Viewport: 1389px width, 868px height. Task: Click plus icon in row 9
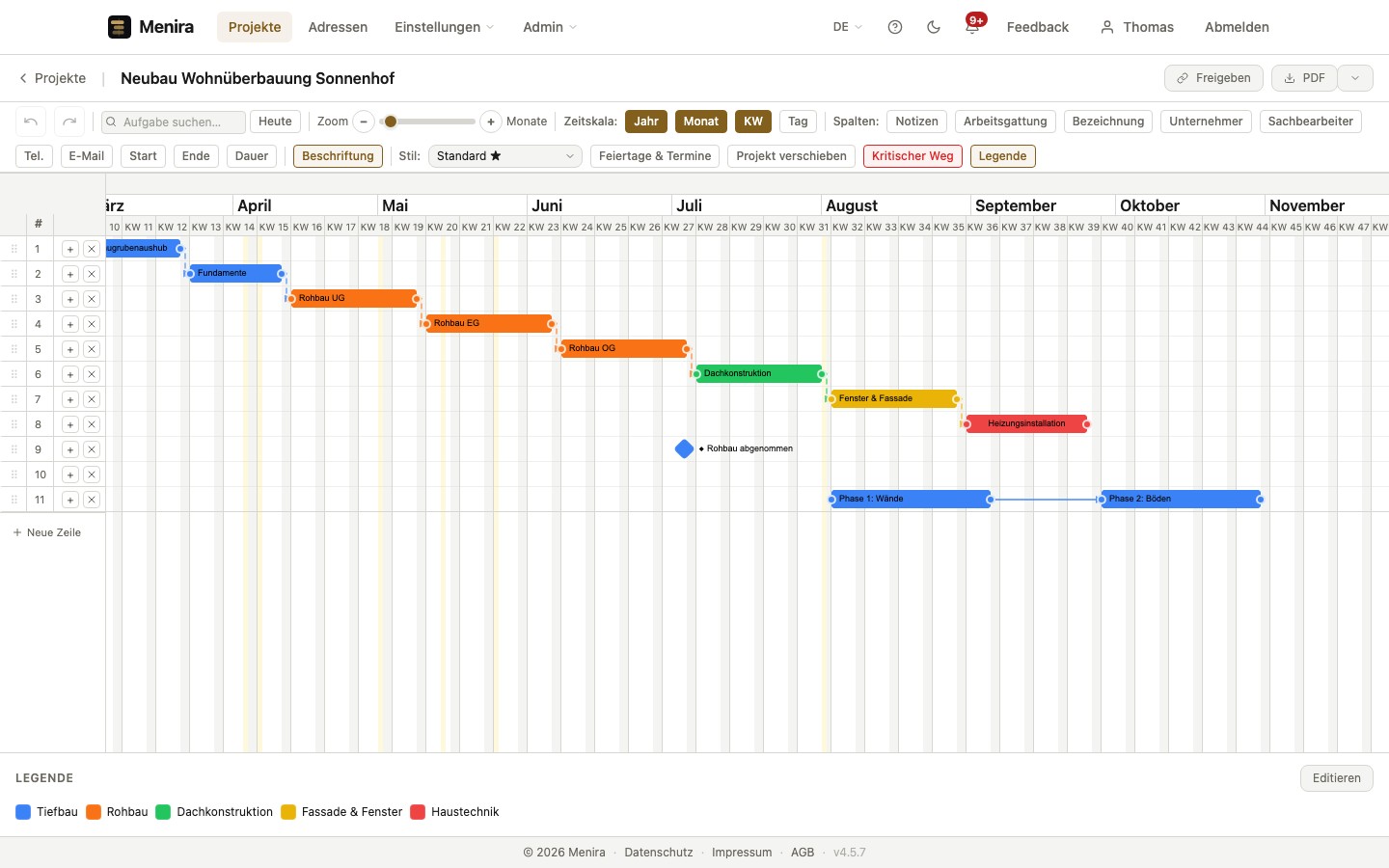click(x=70, y=449)
